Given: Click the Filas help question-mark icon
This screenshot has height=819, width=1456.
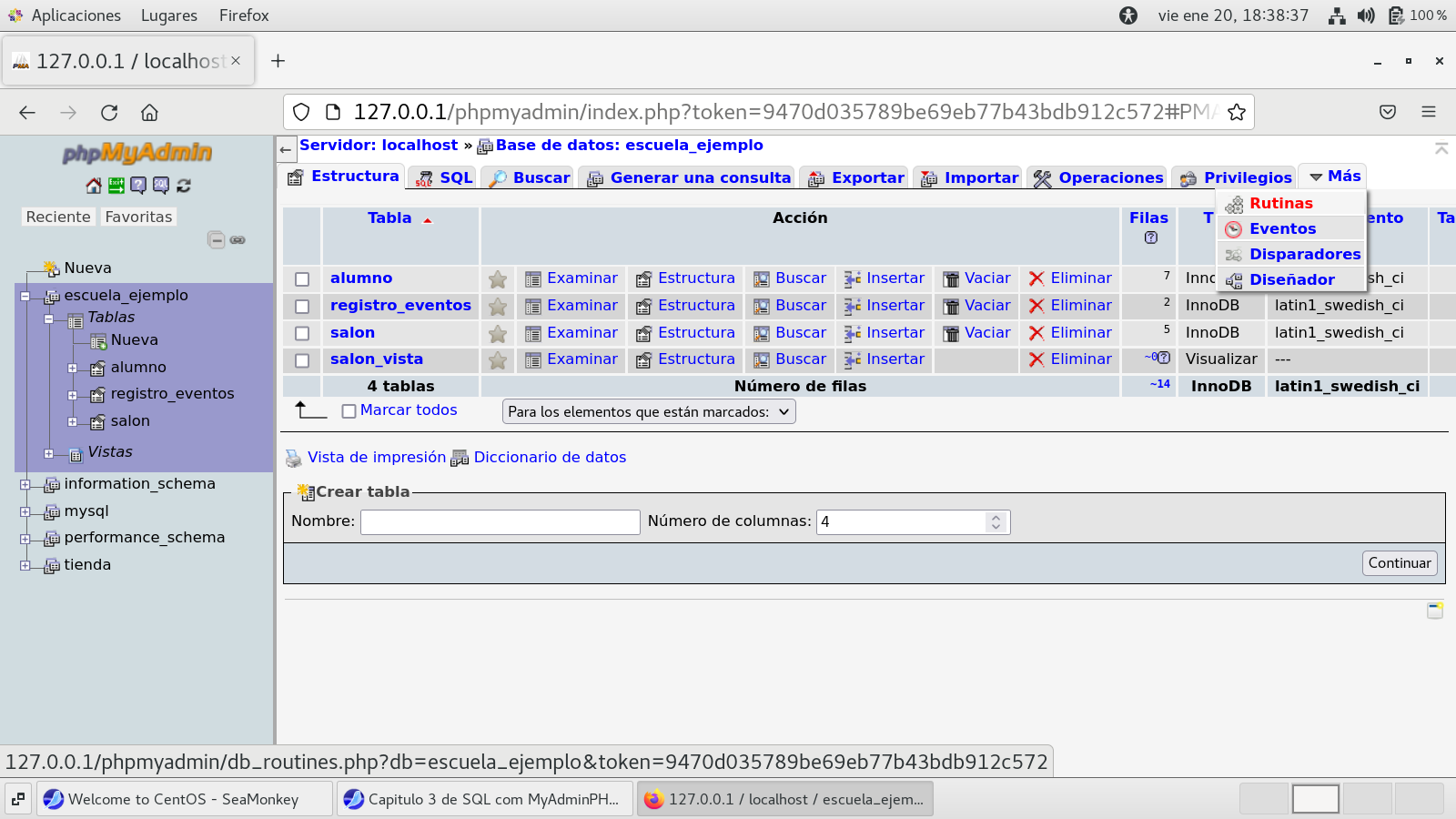Looking at the screenshot, I should coord(1150,238).
